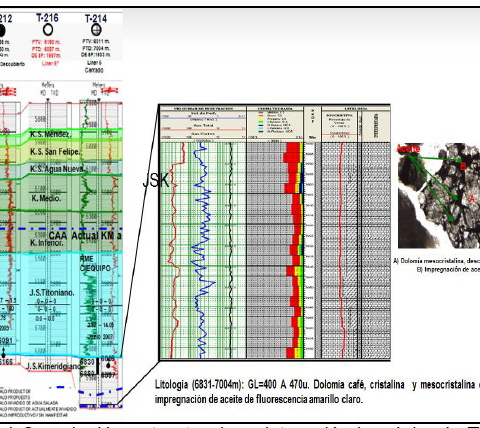Click the T-216 open circle well symbol
The image size is (480, 428).
(48, 30)
